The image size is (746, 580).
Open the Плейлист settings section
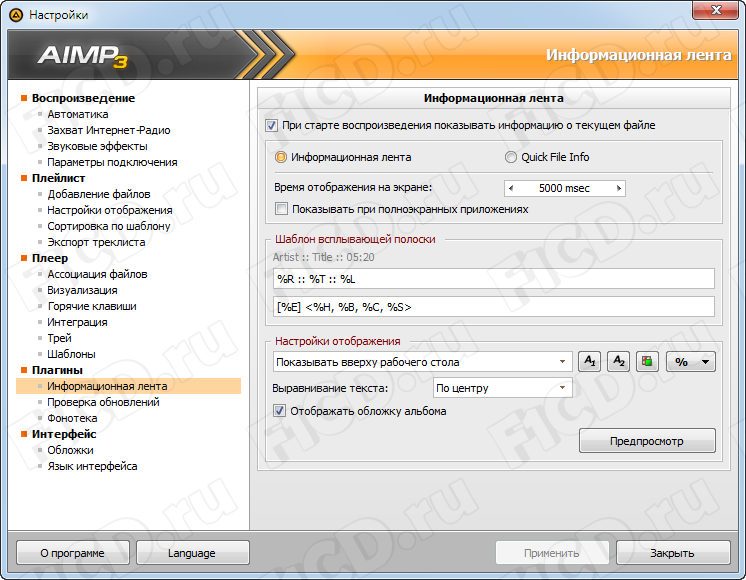tap(59, 178)
